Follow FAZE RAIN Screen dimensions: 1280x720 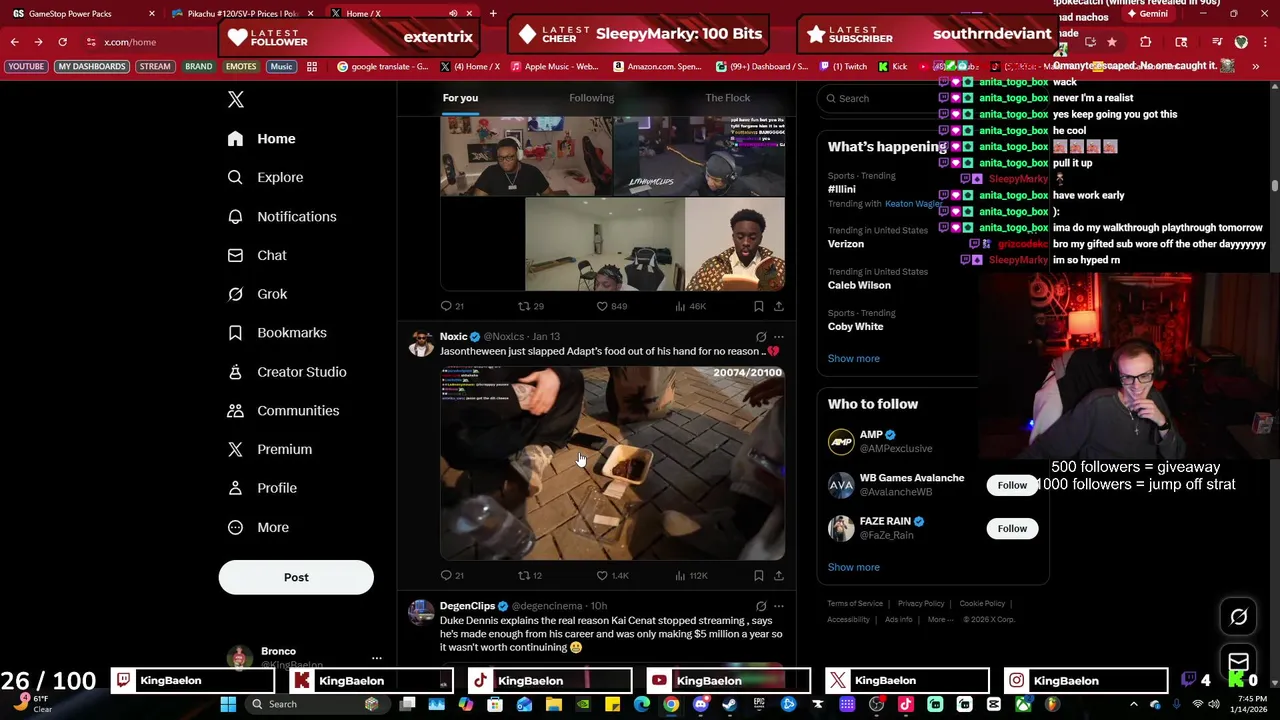(x=1012, y=528)
